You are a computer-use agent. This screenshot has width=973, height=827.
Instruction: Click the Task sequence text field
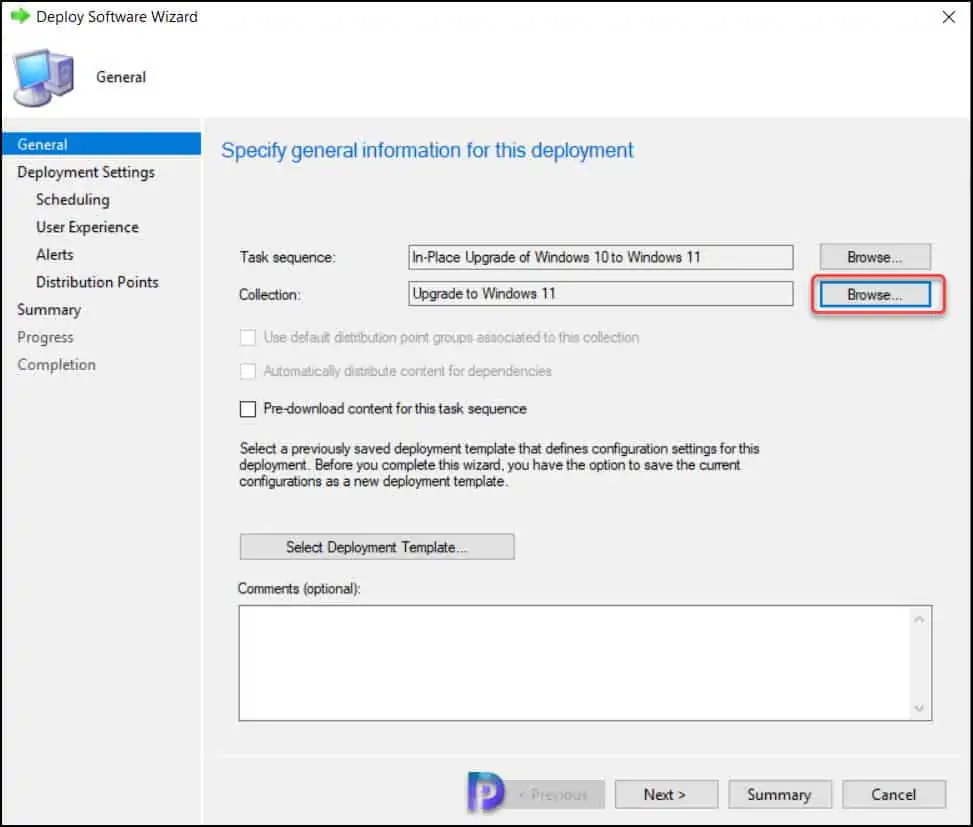[x=600, y=257]
